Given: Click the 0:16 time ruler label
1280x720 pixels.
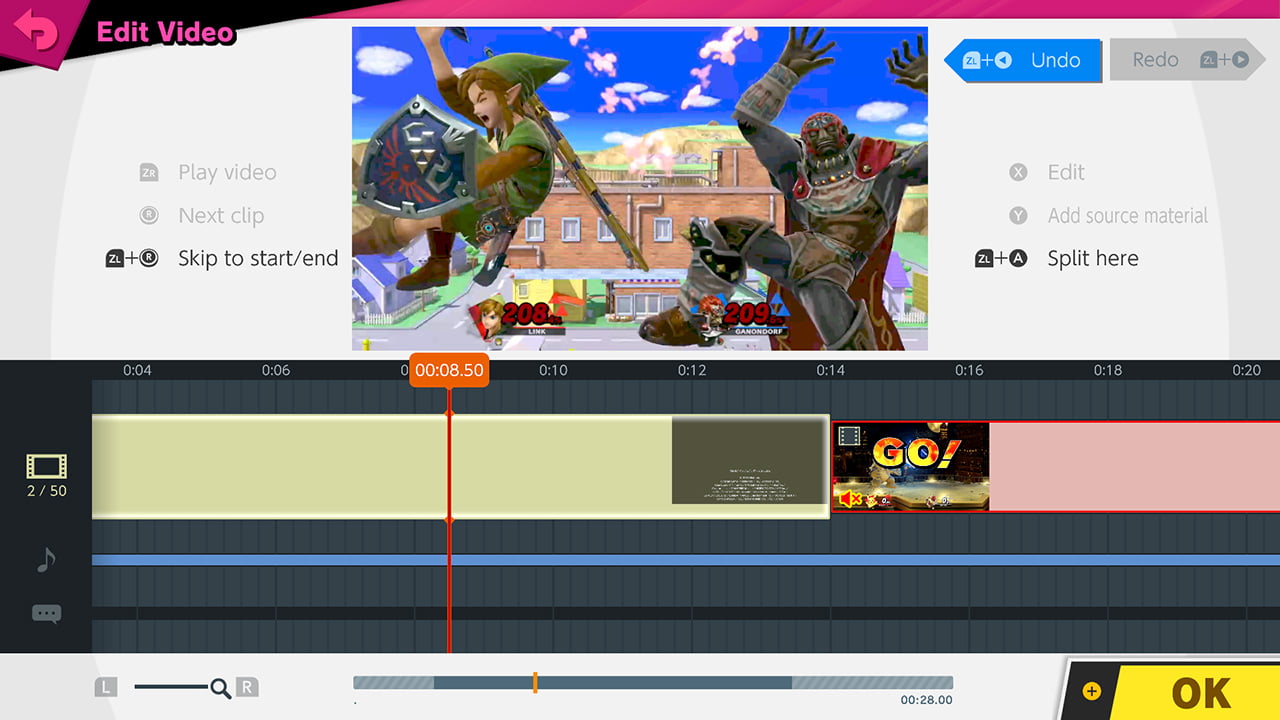Looking at the screenshot, I should click(x=969, y=370).
